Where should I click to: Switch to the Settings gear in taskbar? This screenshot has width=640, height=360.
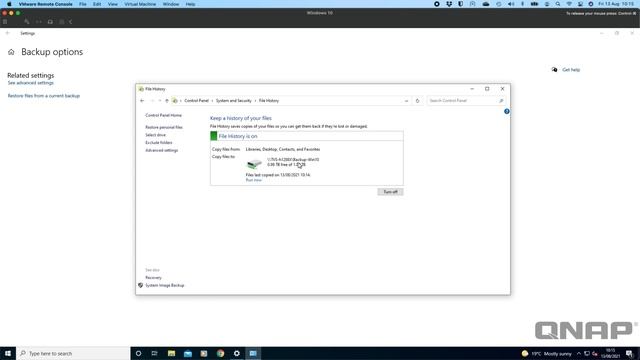click(x=237, y=353)
